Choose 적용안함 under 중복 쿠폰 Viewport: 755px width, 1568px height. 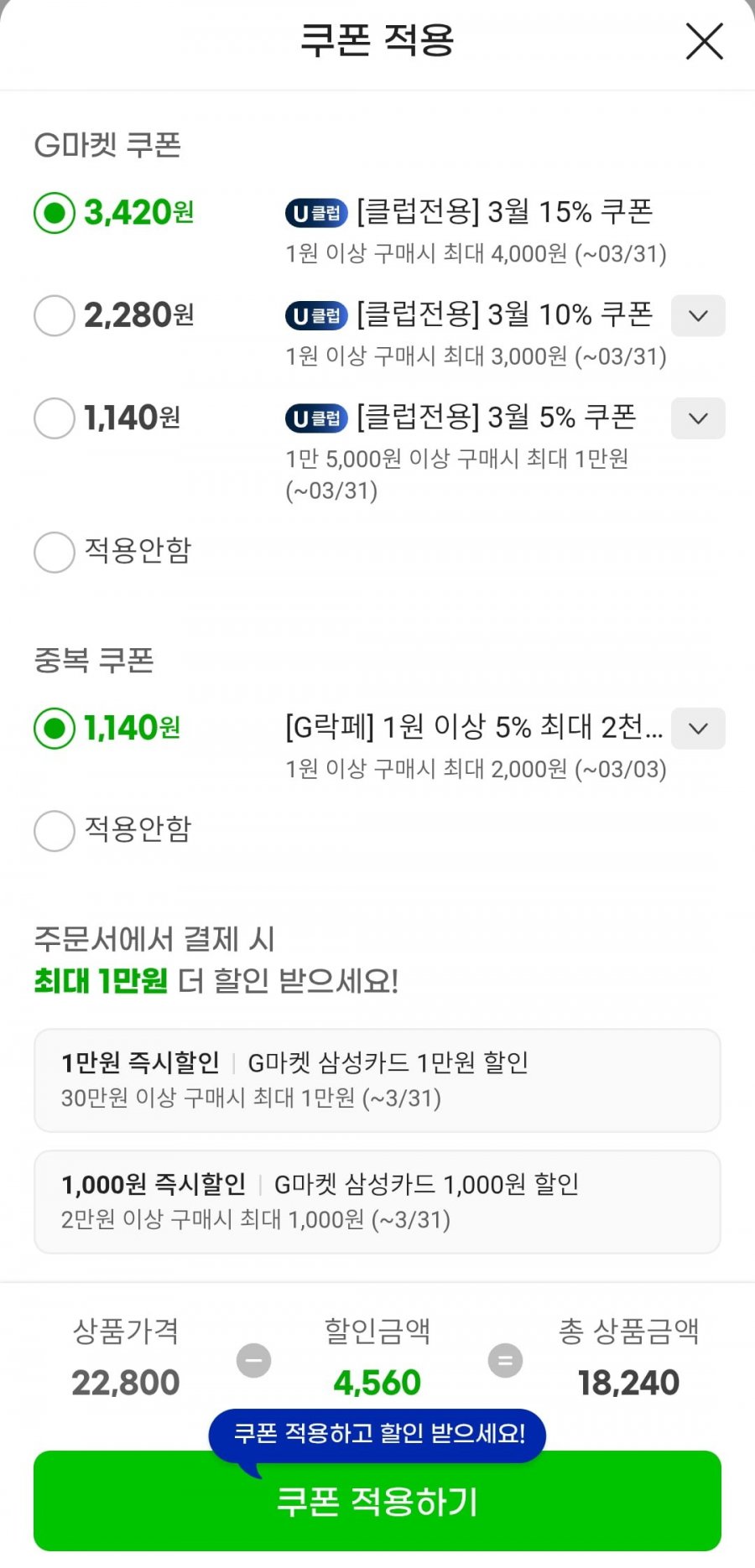[55, 830]
